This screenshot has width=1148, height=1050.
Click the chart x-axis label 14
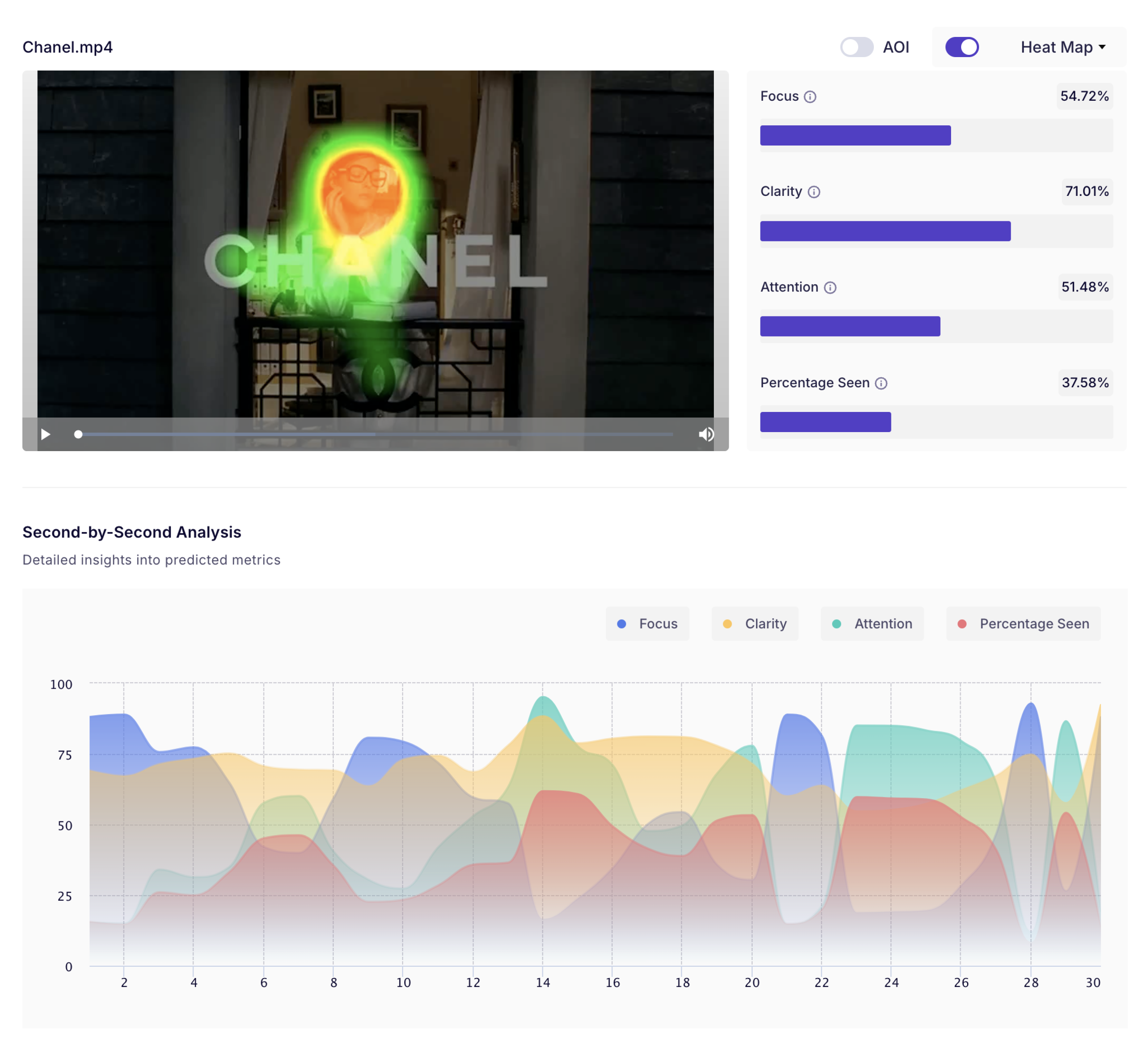pyautogui.click(x=543, y=983)
